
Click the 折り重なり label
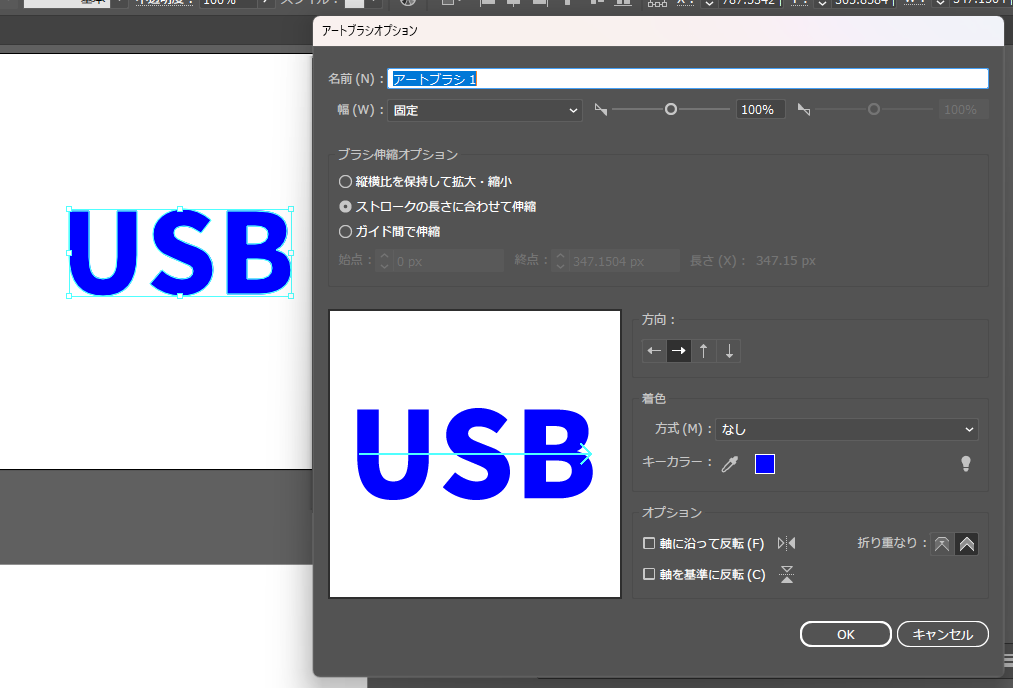tap(892, 543)
